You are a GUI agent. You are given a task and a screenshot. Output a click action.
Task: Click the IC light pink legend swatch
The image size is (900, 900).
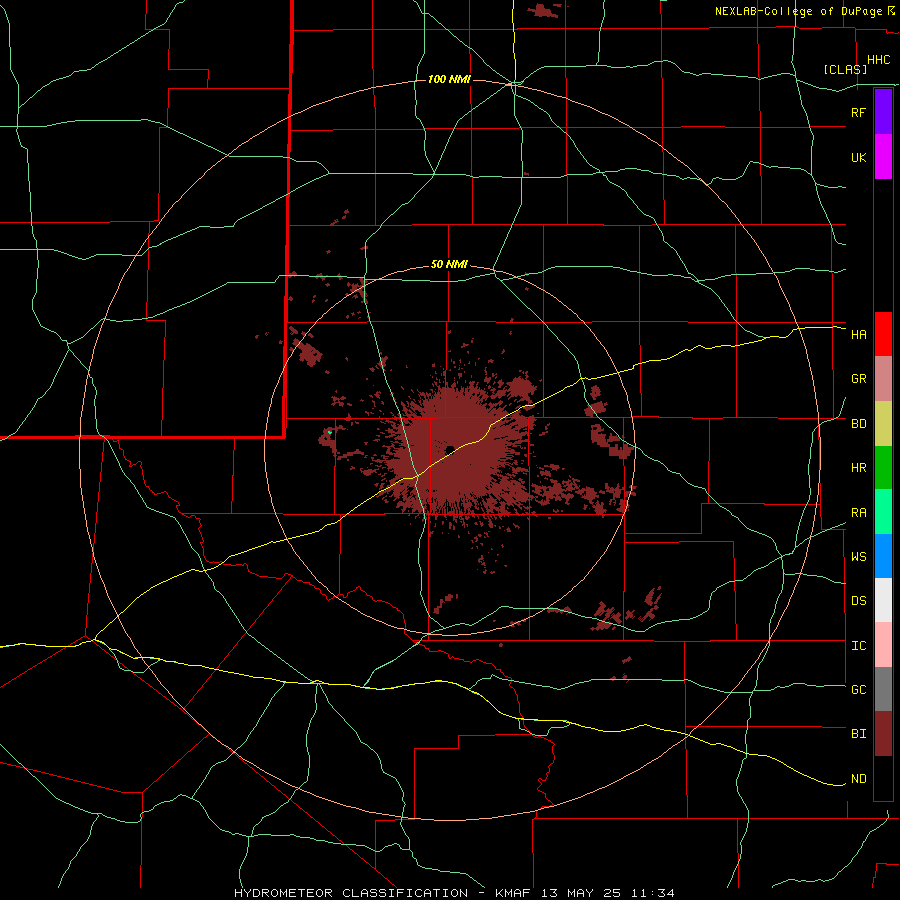883,645
